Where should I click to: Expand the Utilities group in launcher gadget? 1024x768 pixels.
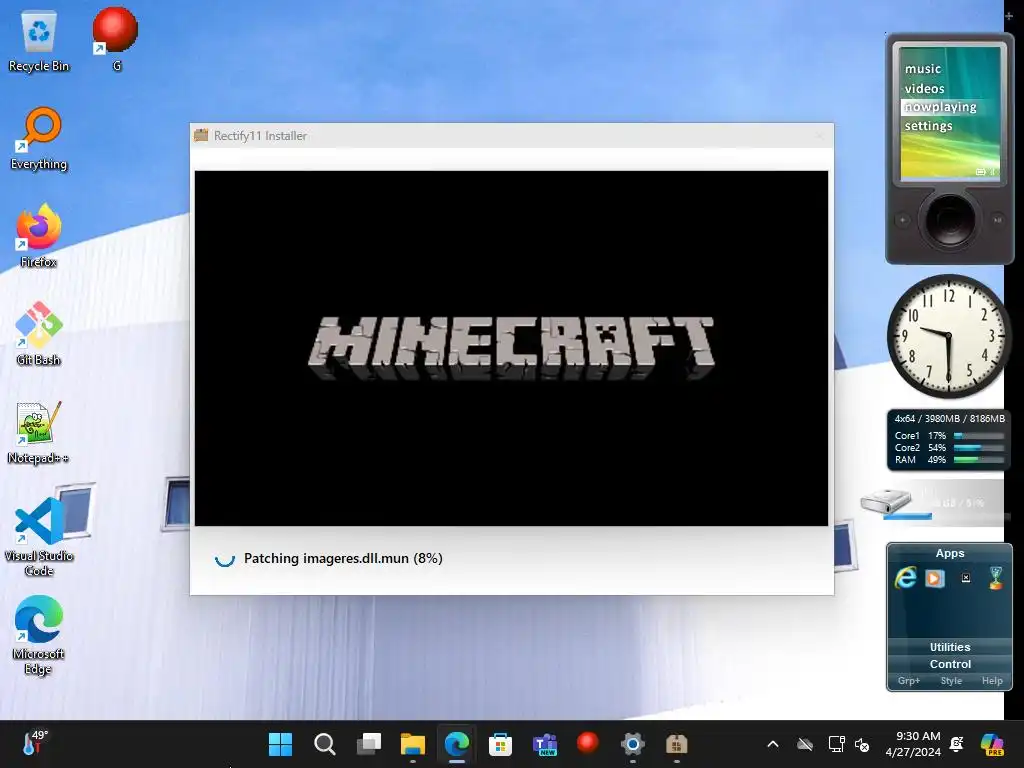click(950, 647)
